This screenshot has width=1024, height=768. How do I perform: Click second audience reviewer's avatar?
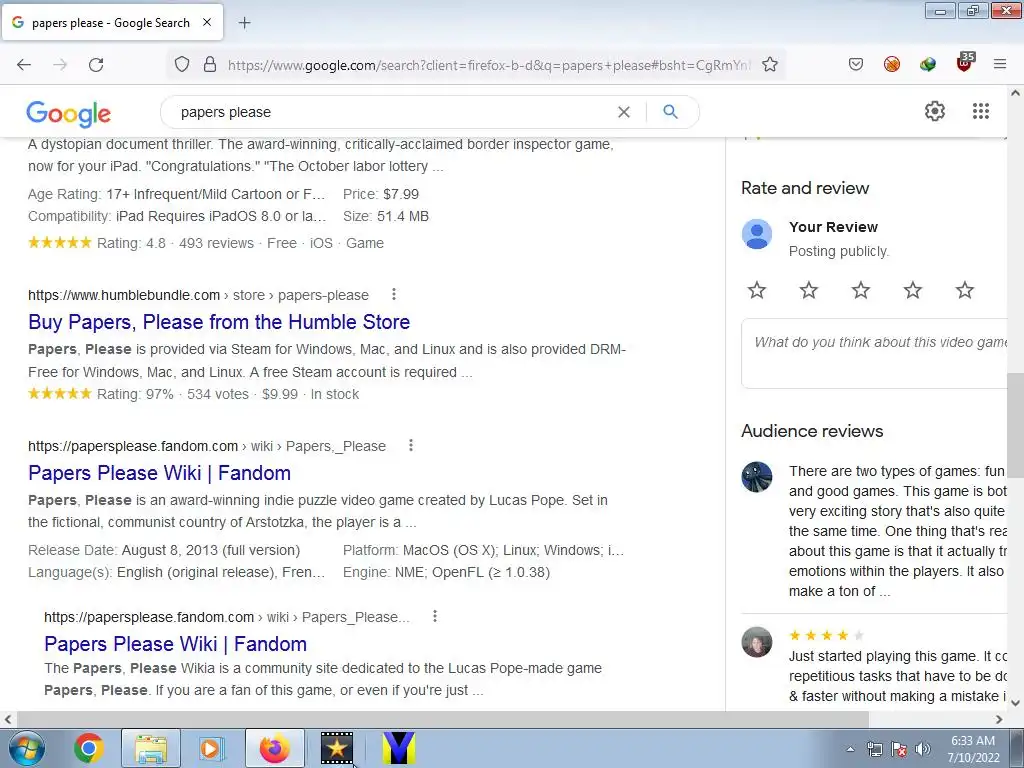click(x=757, y=643)
